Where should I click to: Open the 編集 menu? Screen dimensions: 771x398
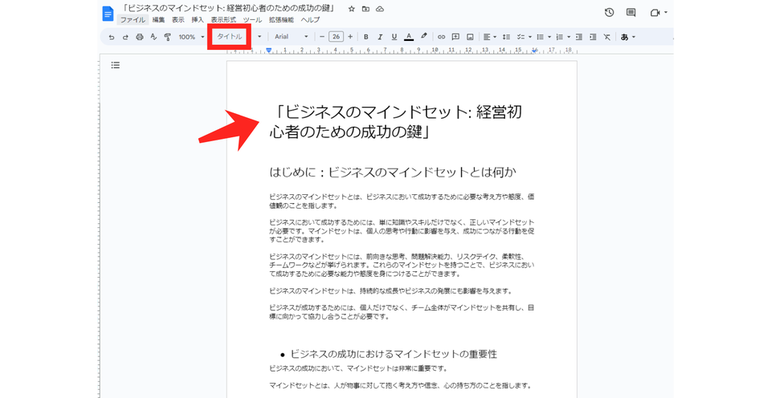(158, 20)
